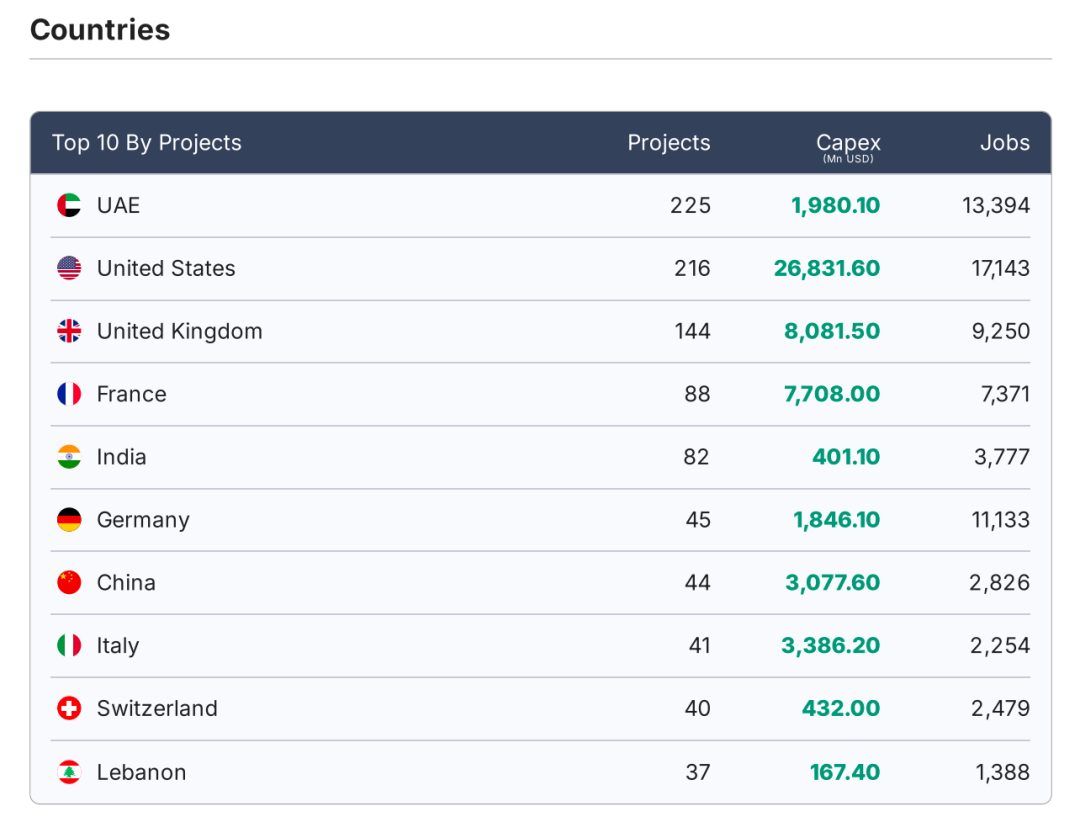Open the Switzerland country name
Viewport: 1080px width, 838px height.
coord(157,708)
